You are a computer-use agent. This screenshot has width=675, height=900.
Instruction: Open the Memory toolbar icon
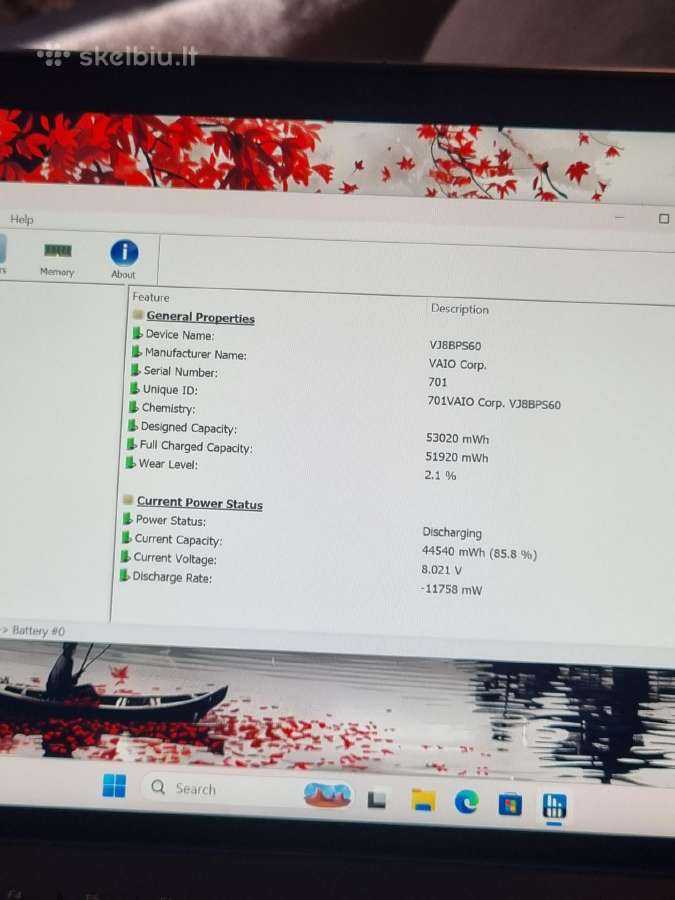pos(57,259)
